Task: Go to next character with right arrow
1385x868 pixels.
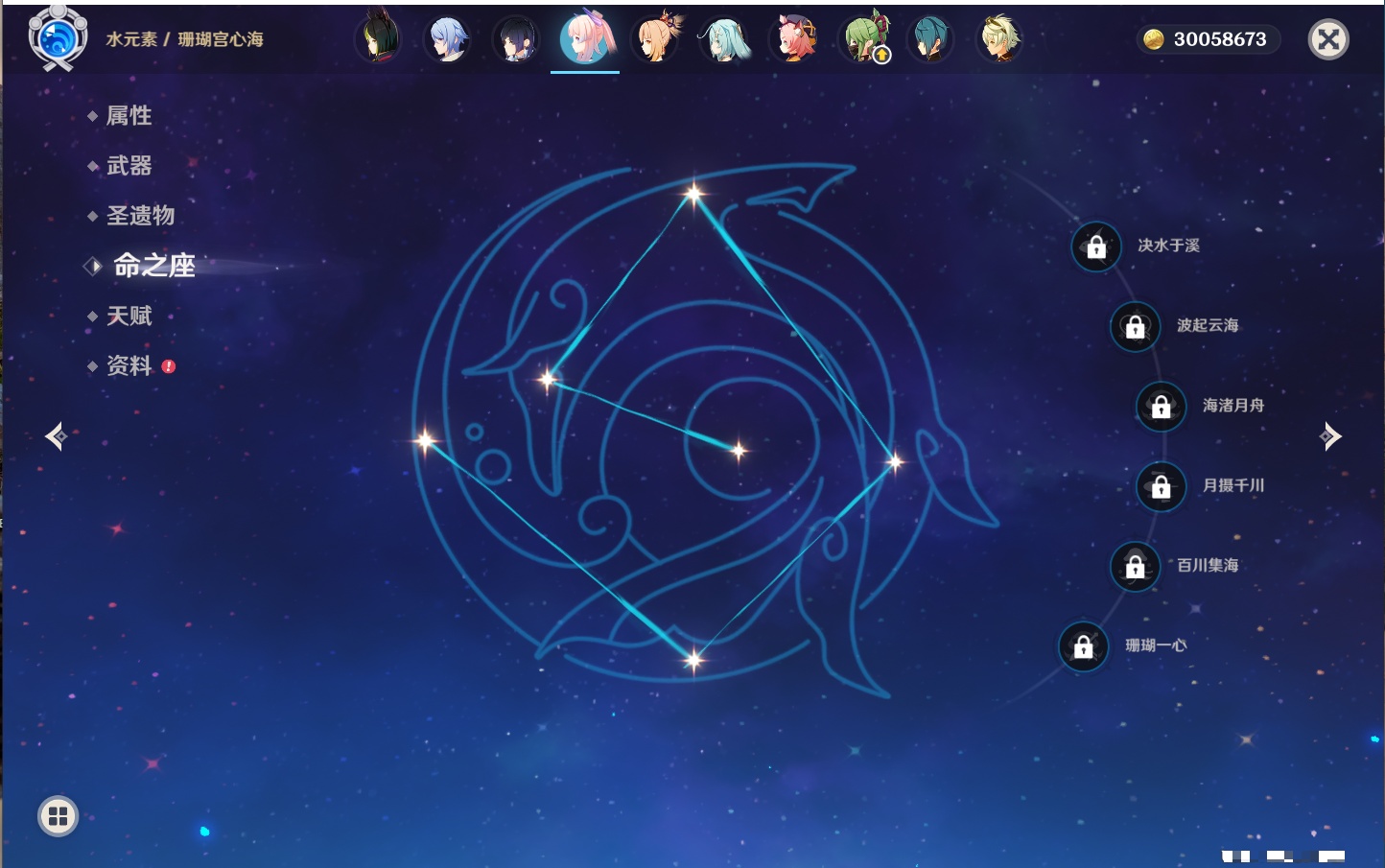Action: (1330, 436)
